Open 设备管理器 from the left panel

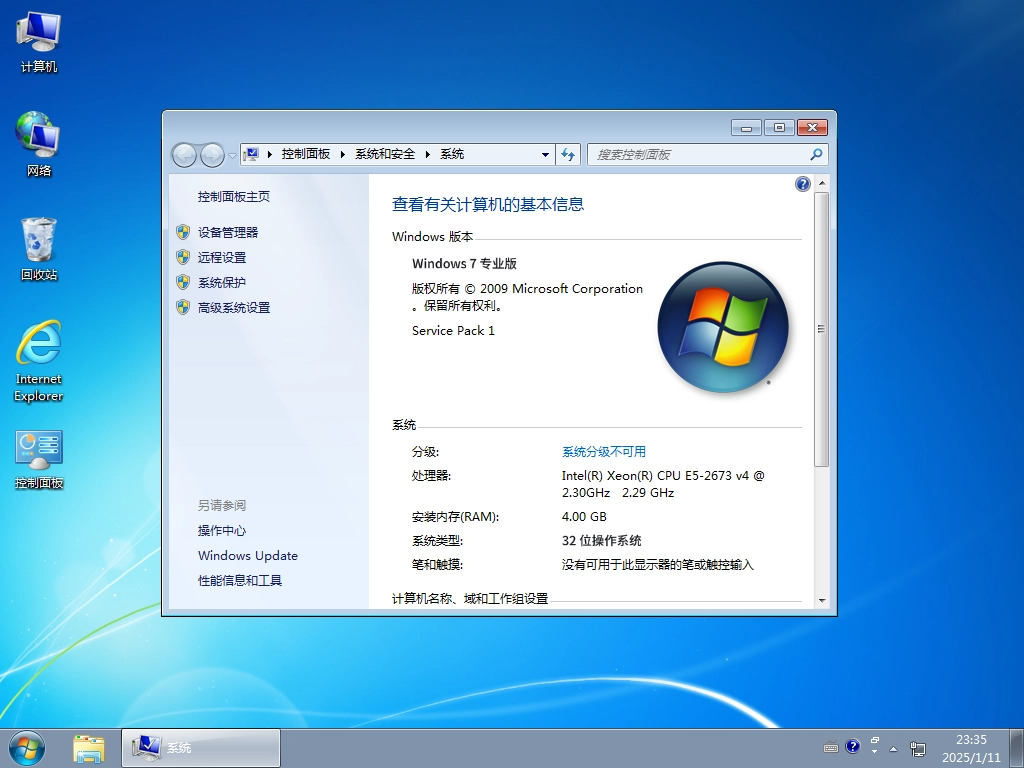point(227,232)
